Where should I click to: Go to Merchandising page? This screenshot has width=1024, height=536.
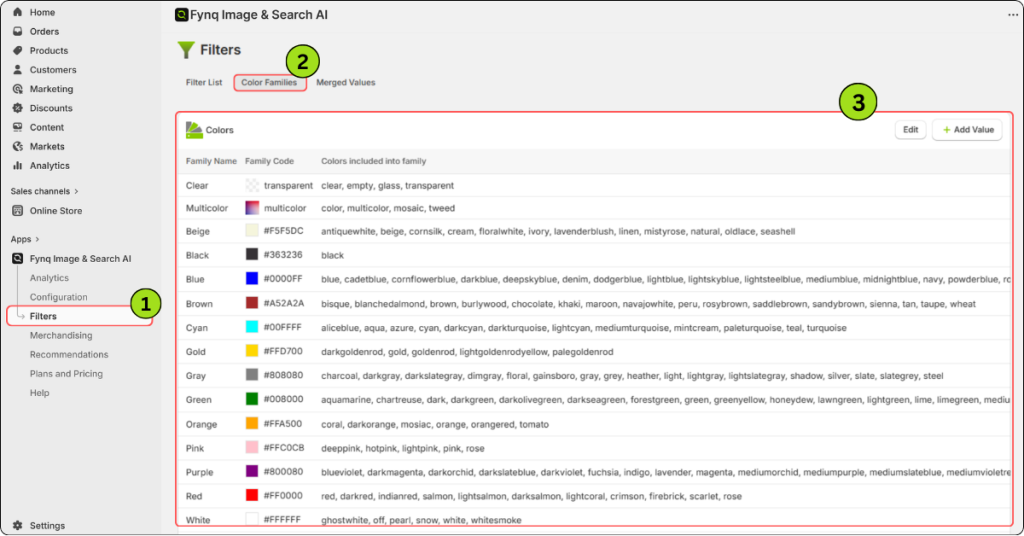tap(61, 336)
